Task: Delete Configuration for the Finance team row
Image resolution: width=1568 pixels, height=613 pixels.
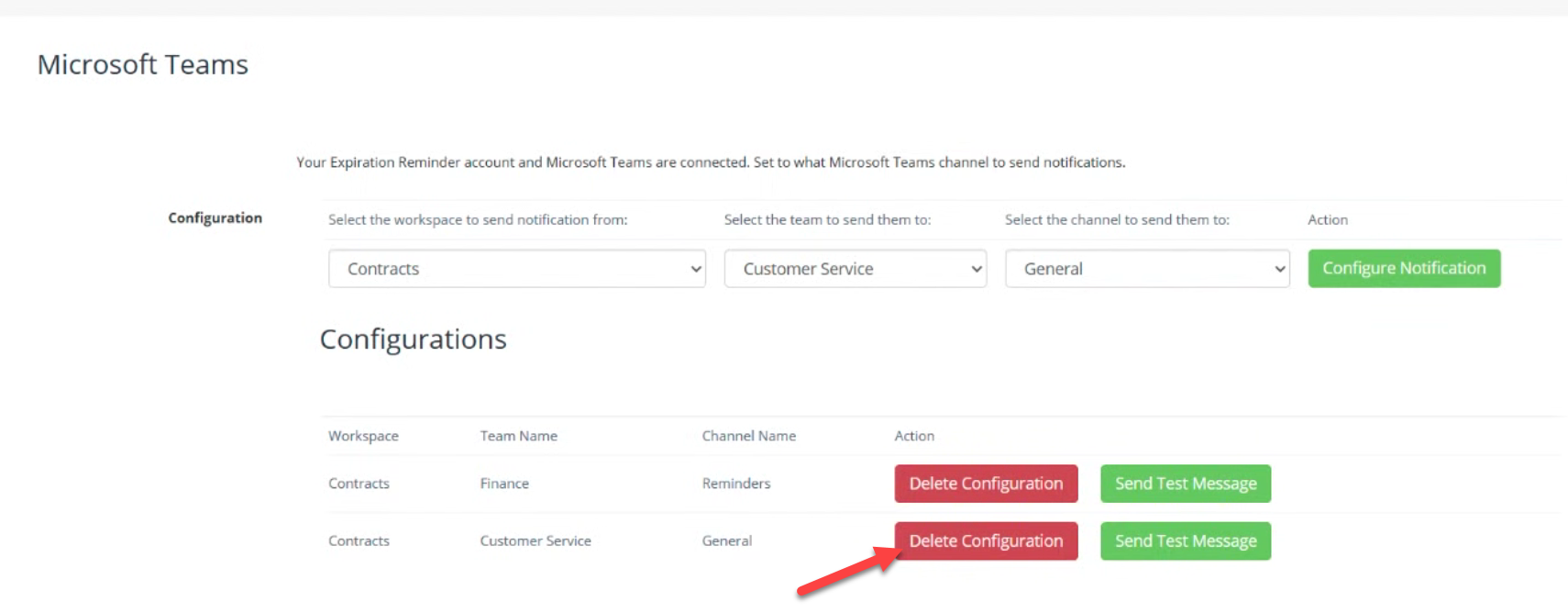Action: coord(986,484)
